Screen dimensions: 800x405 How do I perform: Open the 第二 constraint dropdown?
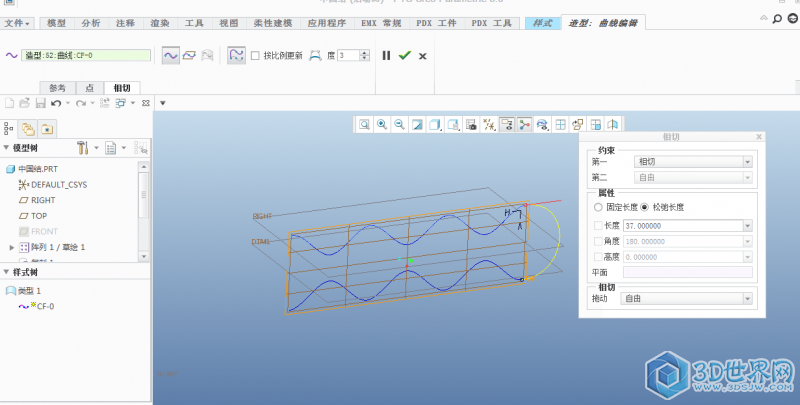tap(693, 178)
